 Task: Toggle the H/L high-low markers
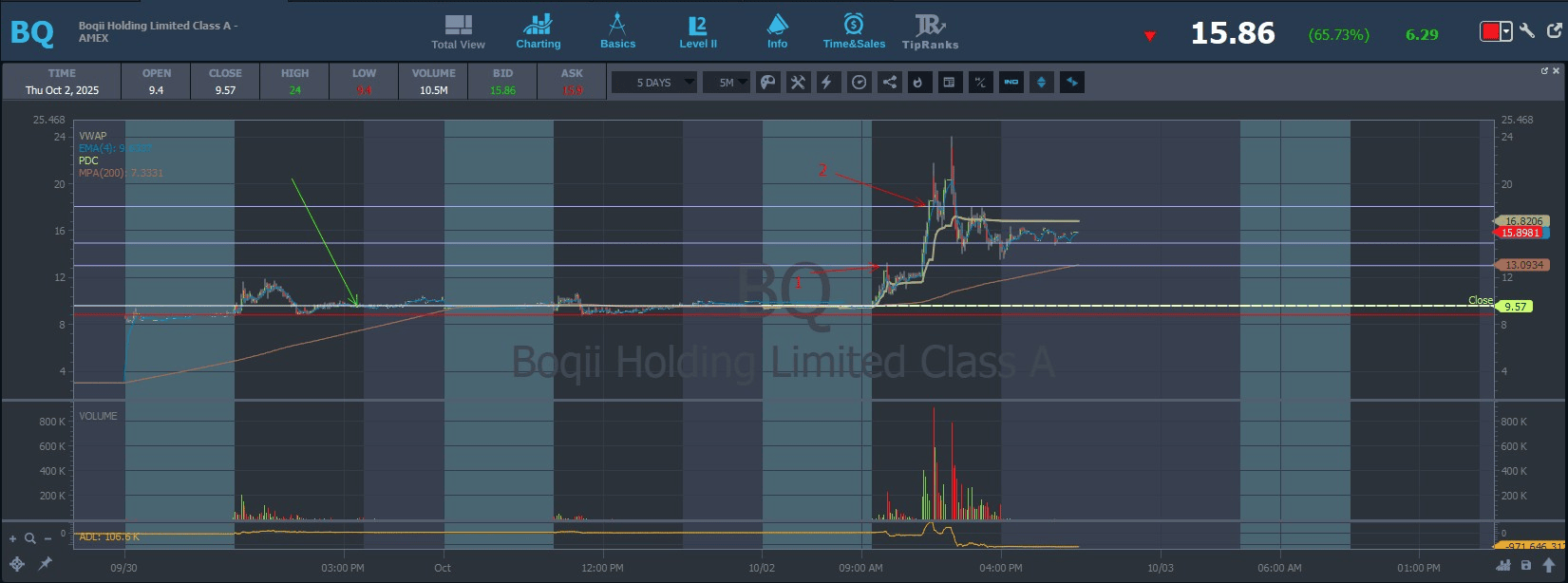coord(980,83)
